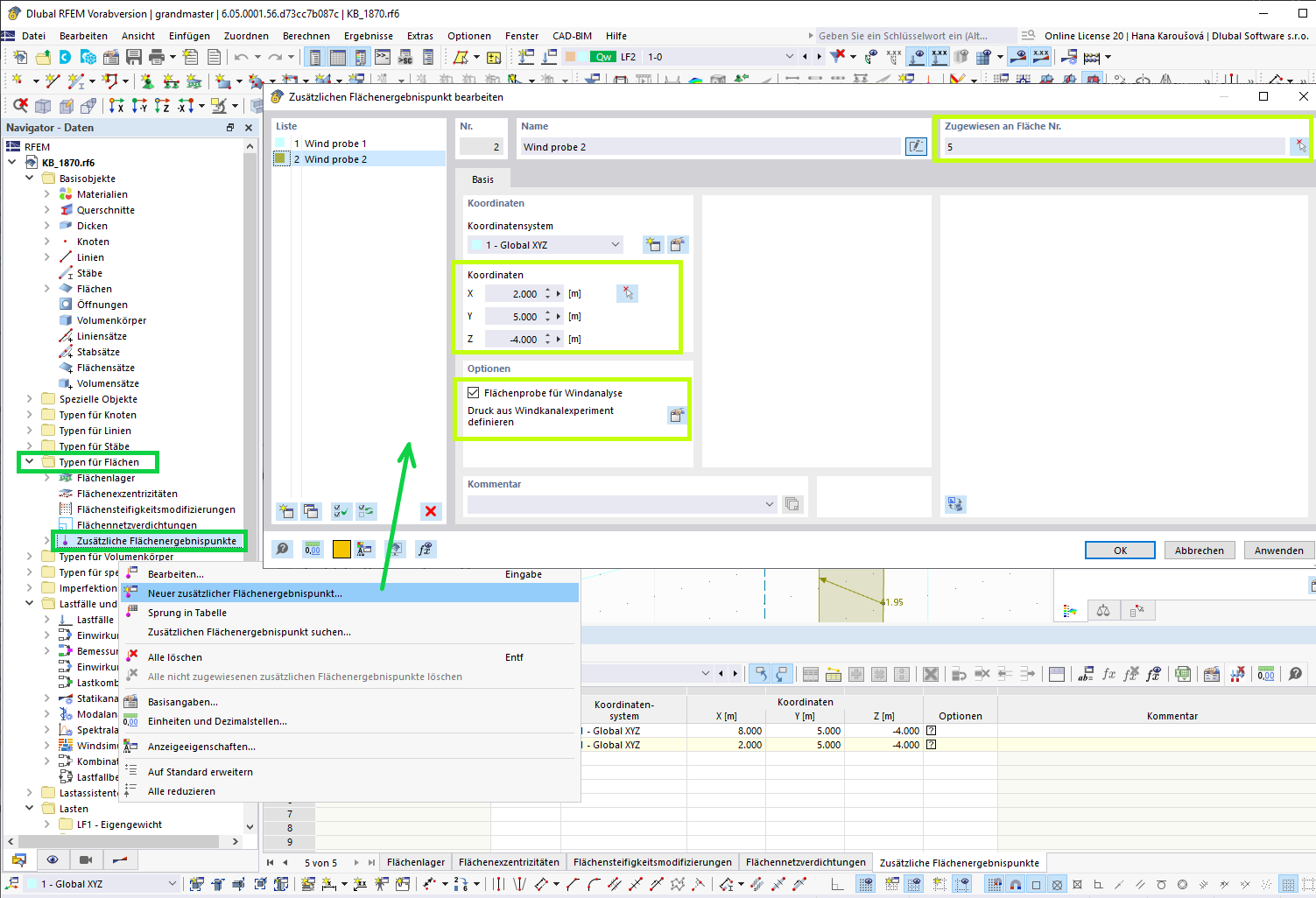Switch to the navigator Views tab camera icon
Screen dimensions: 1316x898
pyautogui.click(x=86, y=859)
